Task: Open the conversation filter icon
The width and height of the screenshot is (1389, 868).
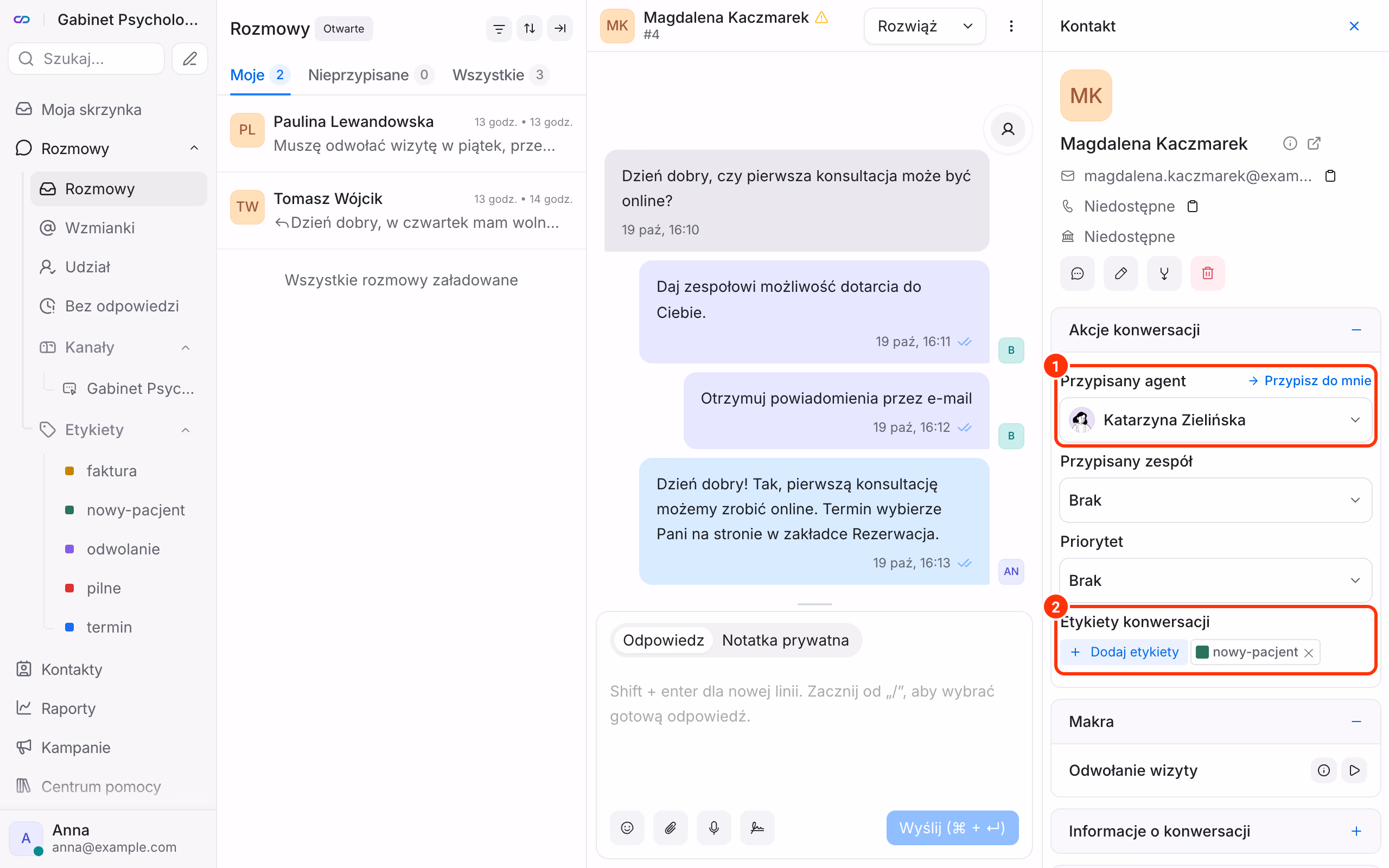Action: 499,28
